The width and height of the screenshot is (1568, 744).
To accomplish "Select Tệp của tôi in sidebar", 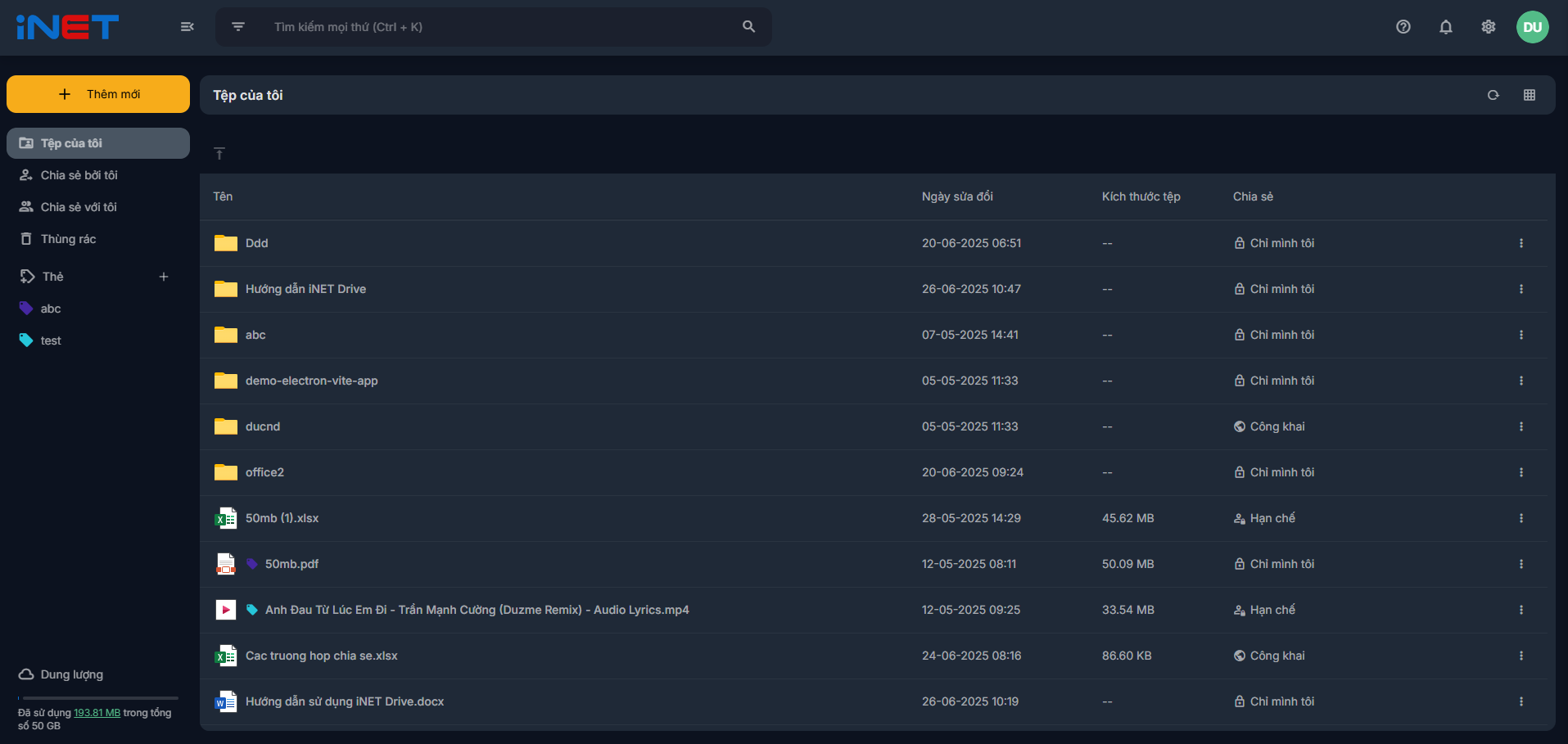I will 98,143.
